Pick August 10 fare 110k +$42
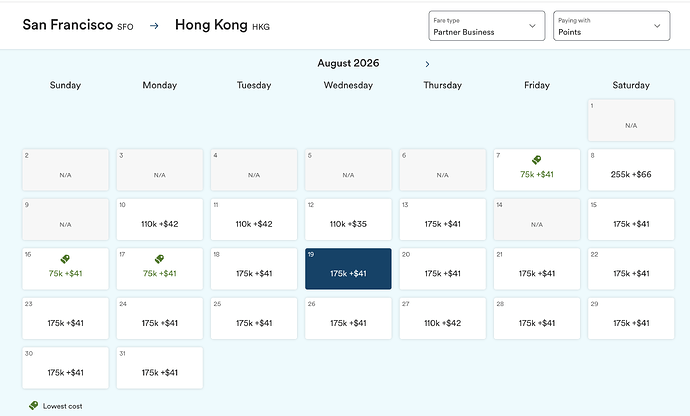The height and width of the screenshot is (416, 690). point(160,219)
